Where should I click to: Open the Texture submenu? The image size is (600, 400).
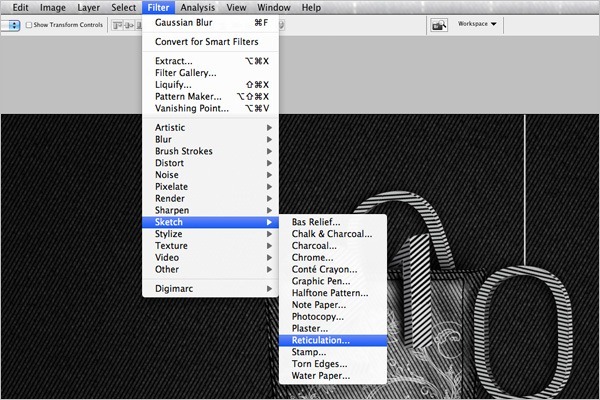(x=210, y=246)
